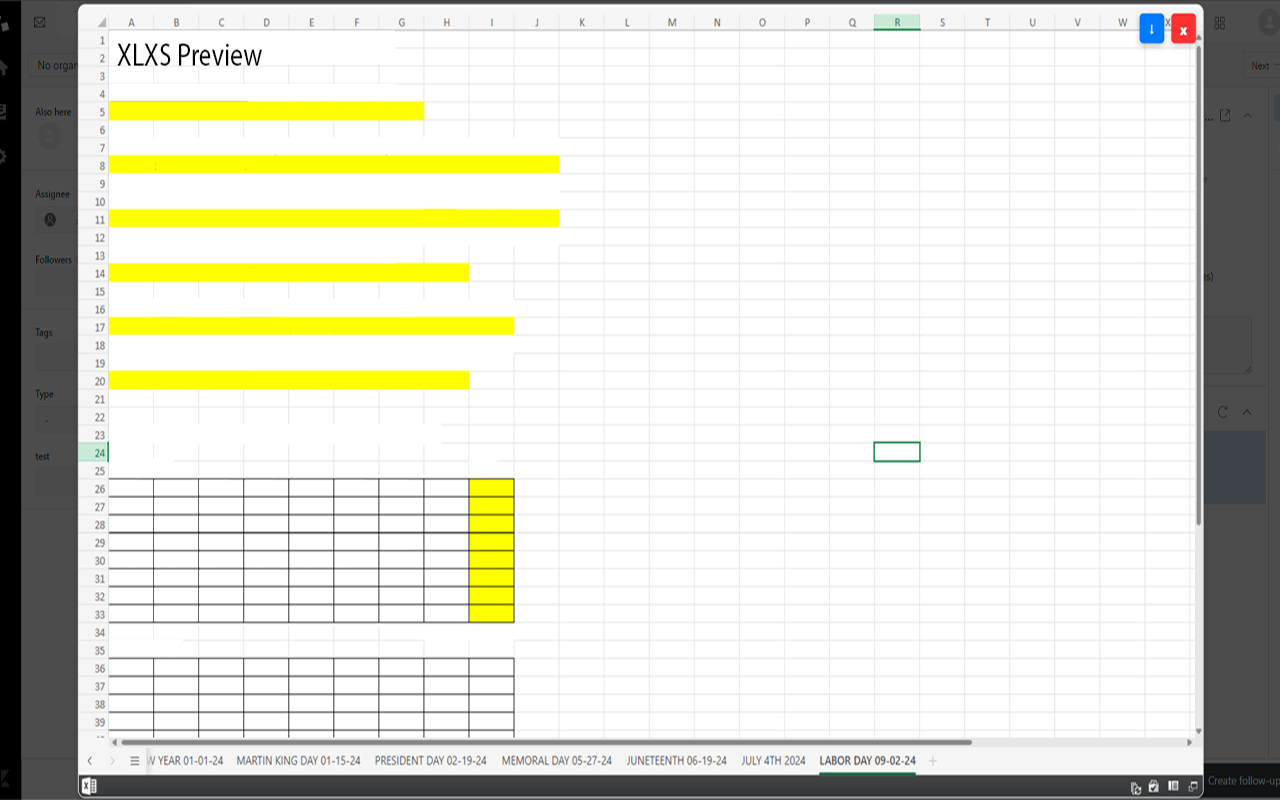
Task: Click Create follow-up in background window
Action: click(1243, 781)
